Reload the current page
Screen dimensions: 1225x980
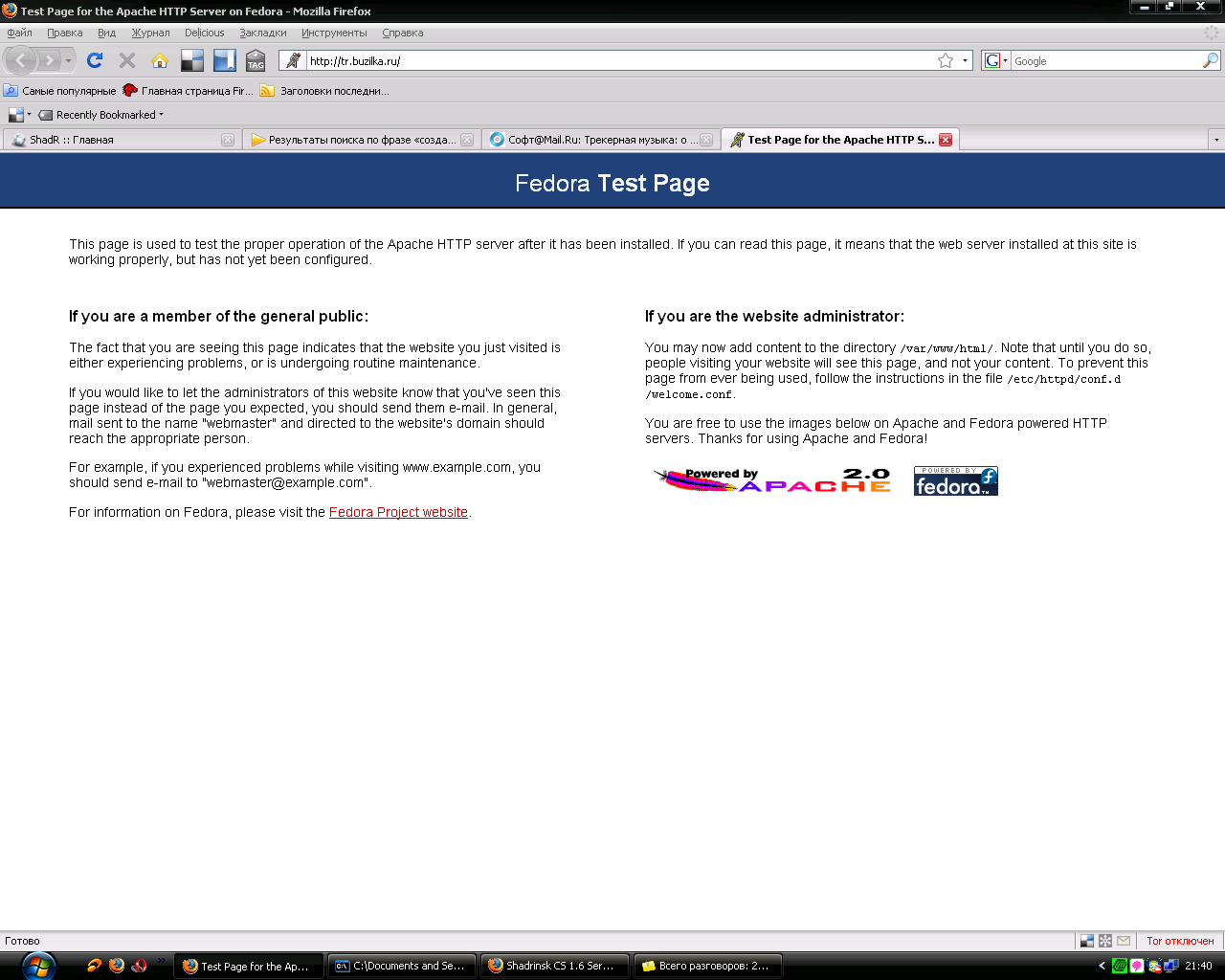pyautogui.click(x=95, y=60)
